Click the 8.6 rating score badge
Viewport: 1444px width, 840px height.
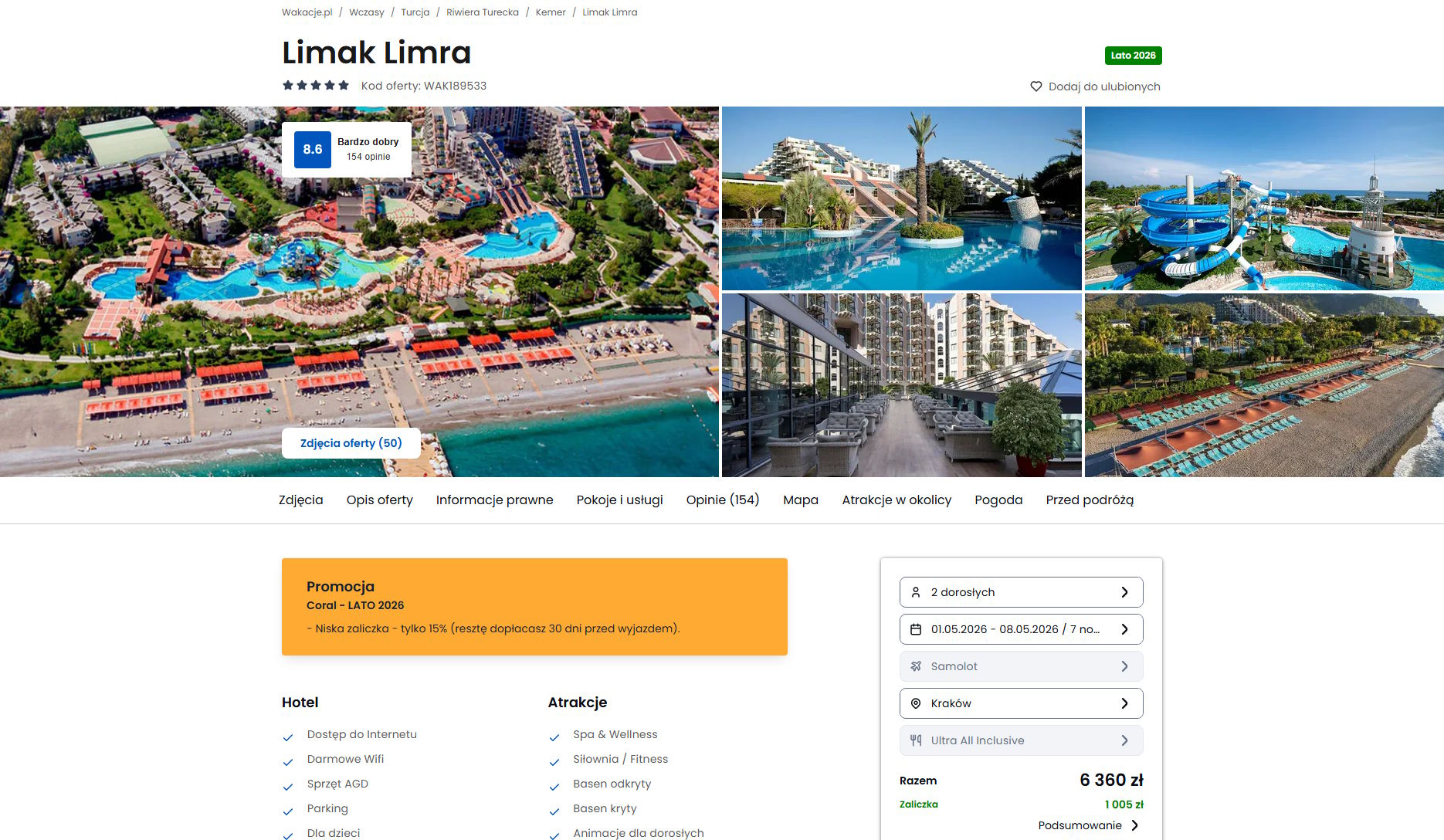click(313, 150)
